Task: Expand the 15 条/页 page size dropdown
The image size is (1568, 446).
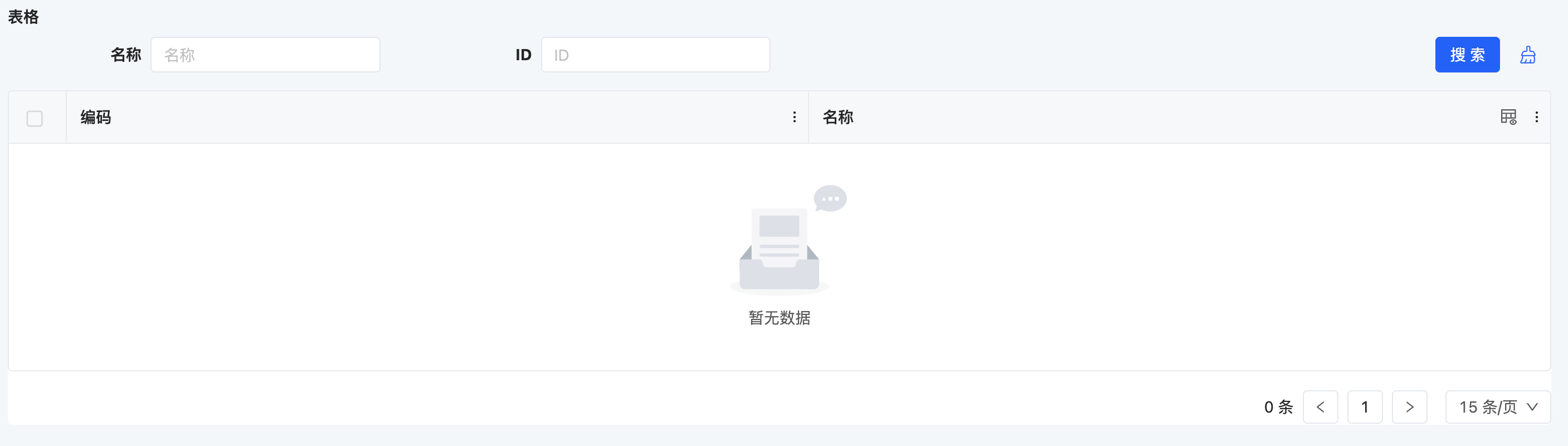Action: click(x=1497, y=407)
